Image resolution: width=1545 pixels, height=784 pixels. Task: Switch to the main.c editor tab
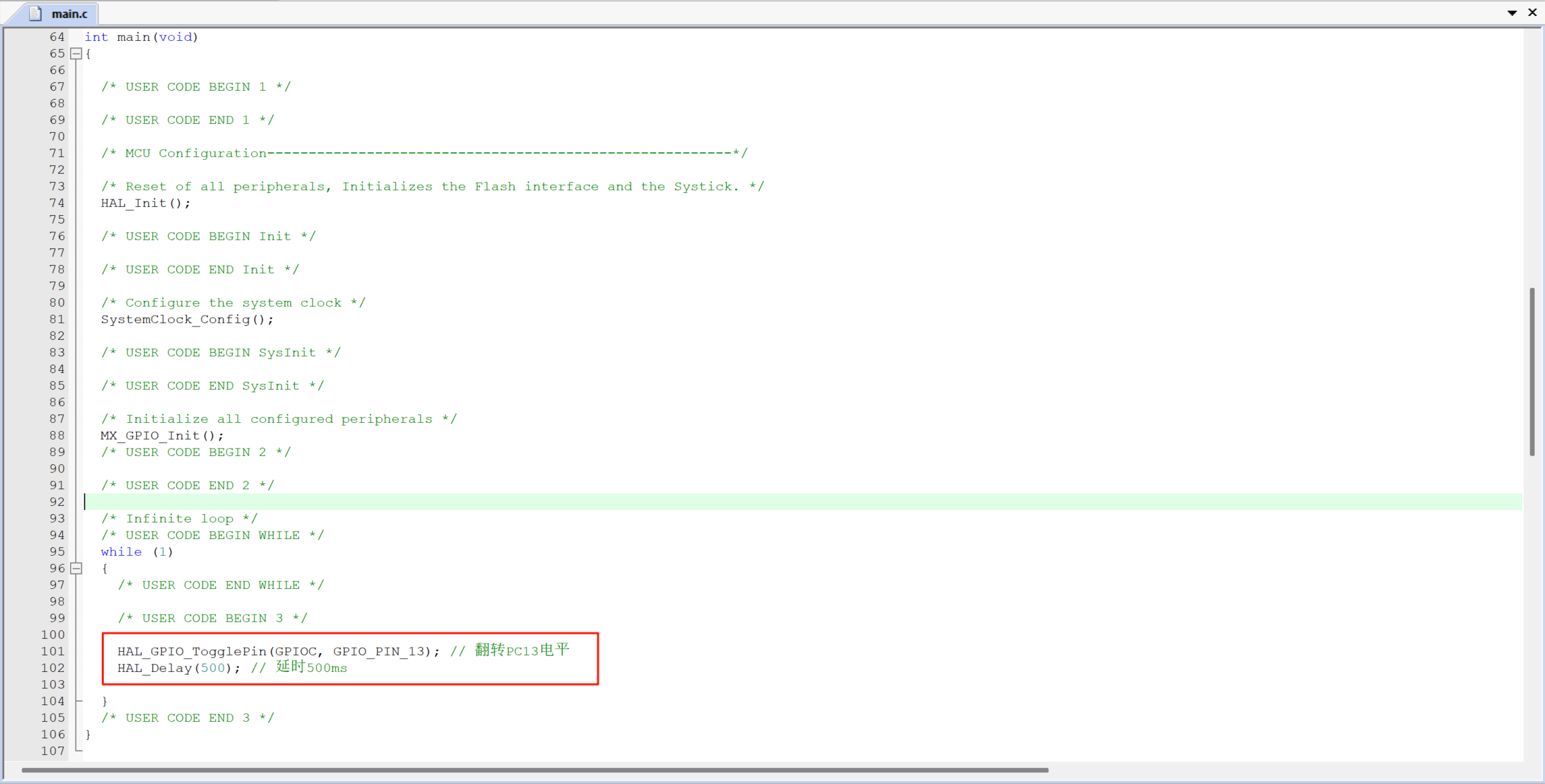click(x=69, y=14)
